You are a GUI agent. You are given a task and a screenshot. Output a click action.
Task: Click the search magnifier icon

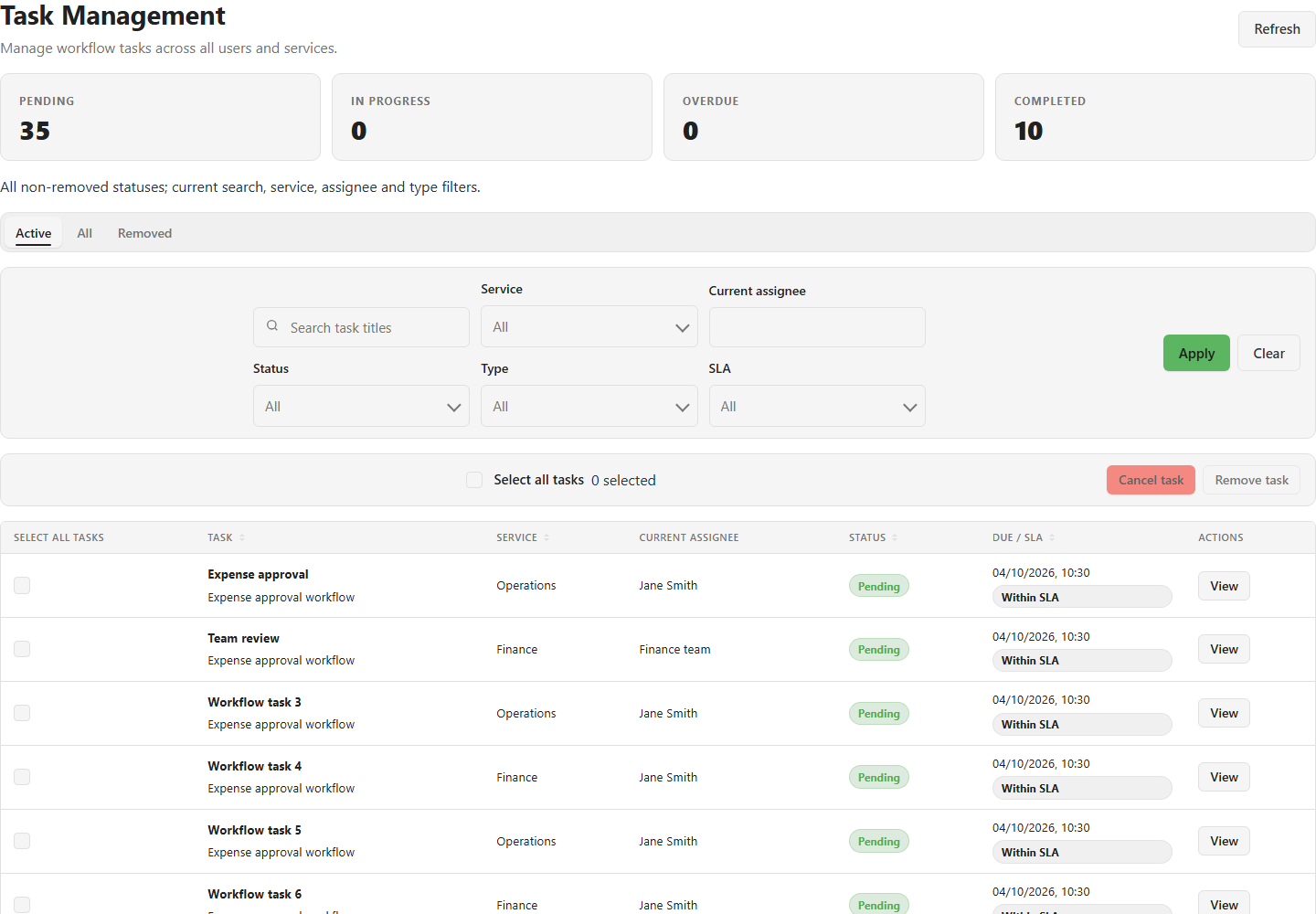(x=272, y=326)
